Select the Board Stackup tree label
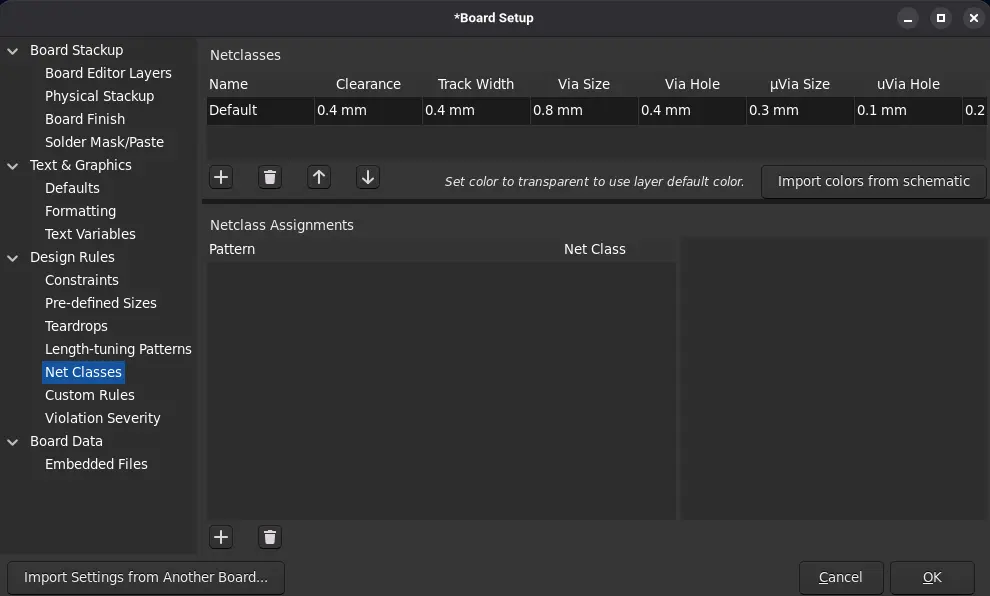This screenshot has height=596, width=990. (x=76, y=50)
